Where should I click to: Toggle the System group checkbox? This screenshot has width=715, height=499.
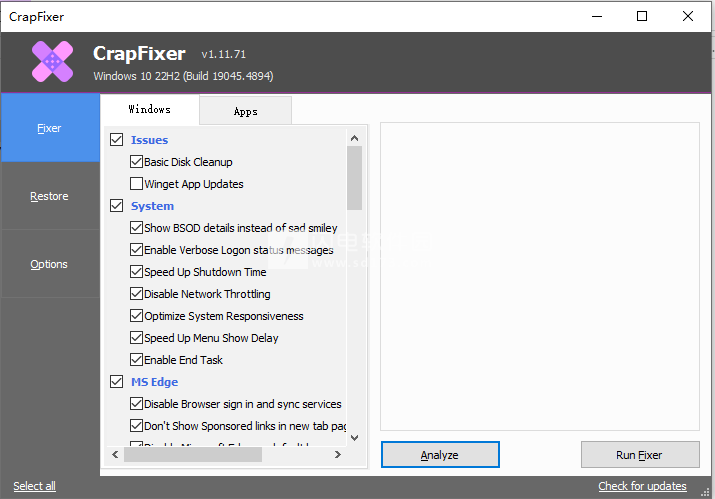coord(117,206)
